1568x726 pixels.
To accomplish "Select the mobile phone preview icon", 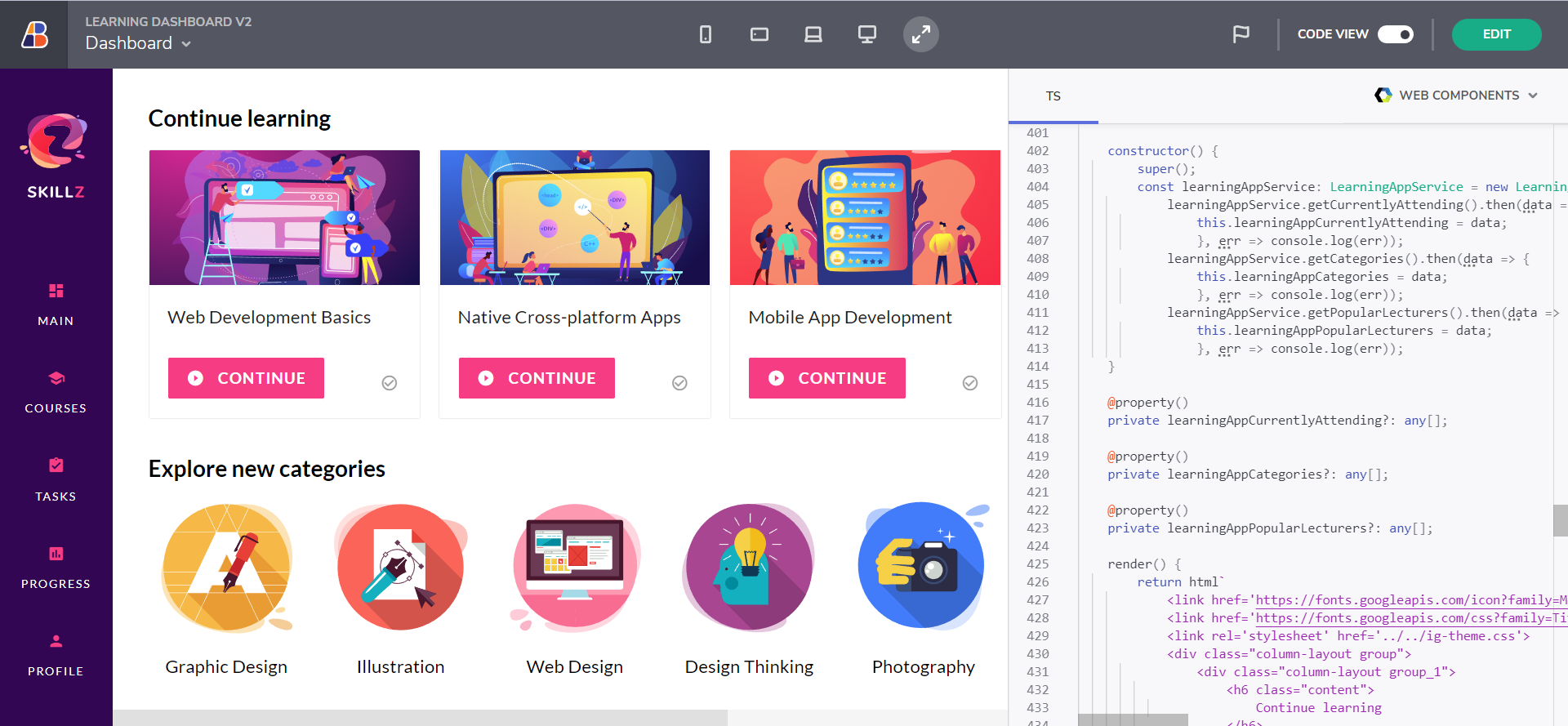I will [x=706, y=34].
